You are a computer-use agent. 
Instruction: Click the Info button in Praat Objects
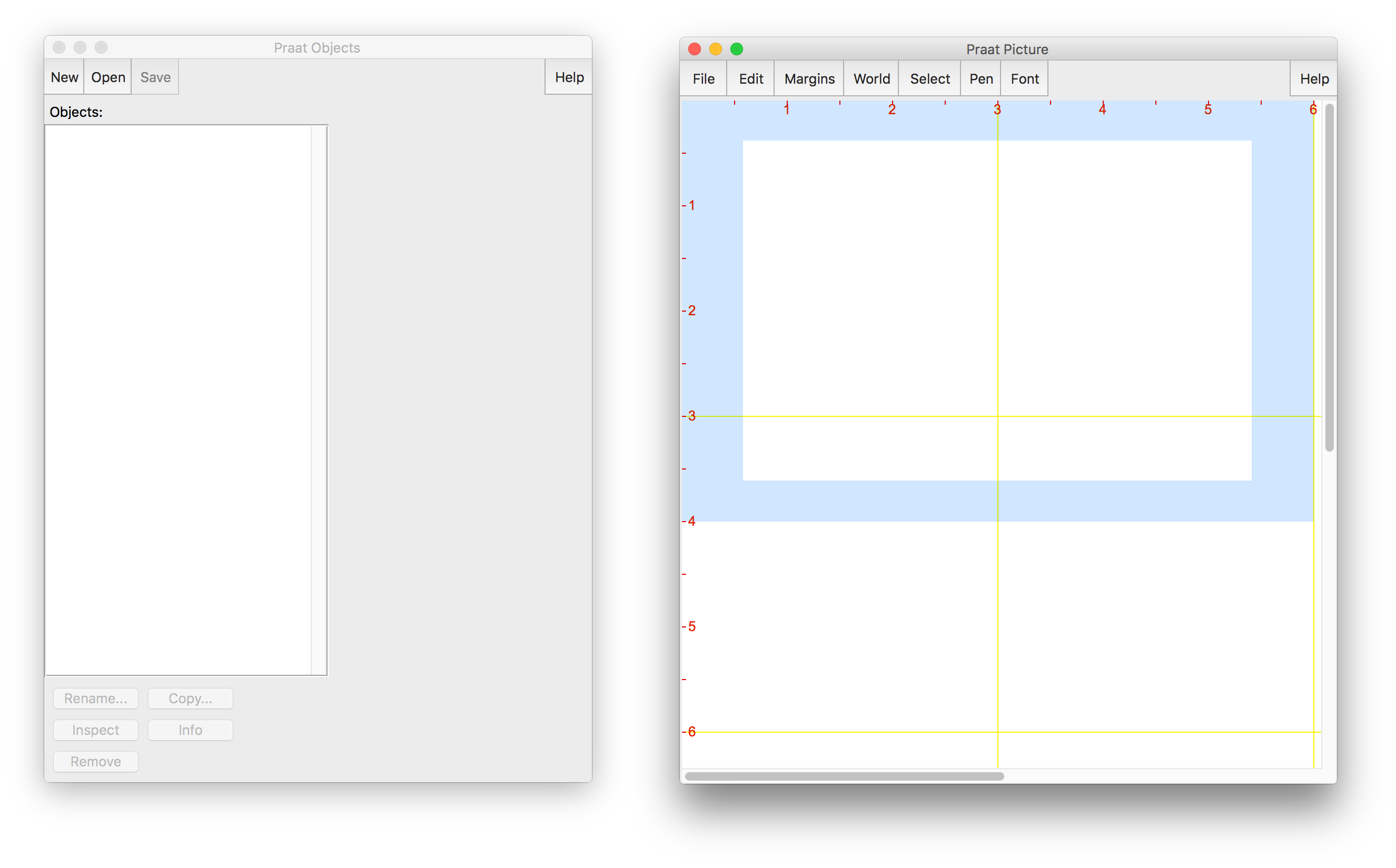(190, 729)
